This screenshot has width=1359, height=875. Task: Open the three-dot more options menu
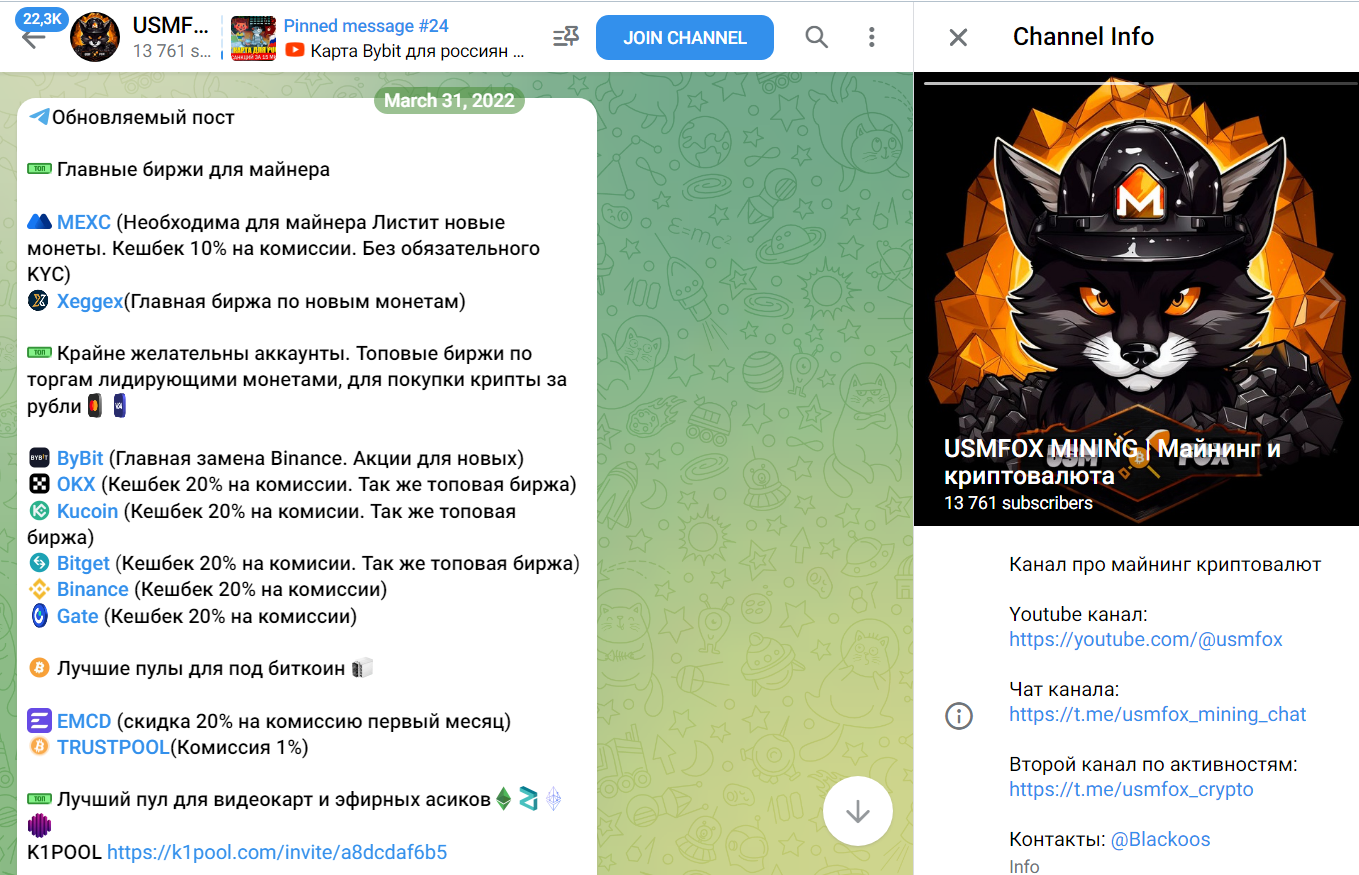(871, 38)
